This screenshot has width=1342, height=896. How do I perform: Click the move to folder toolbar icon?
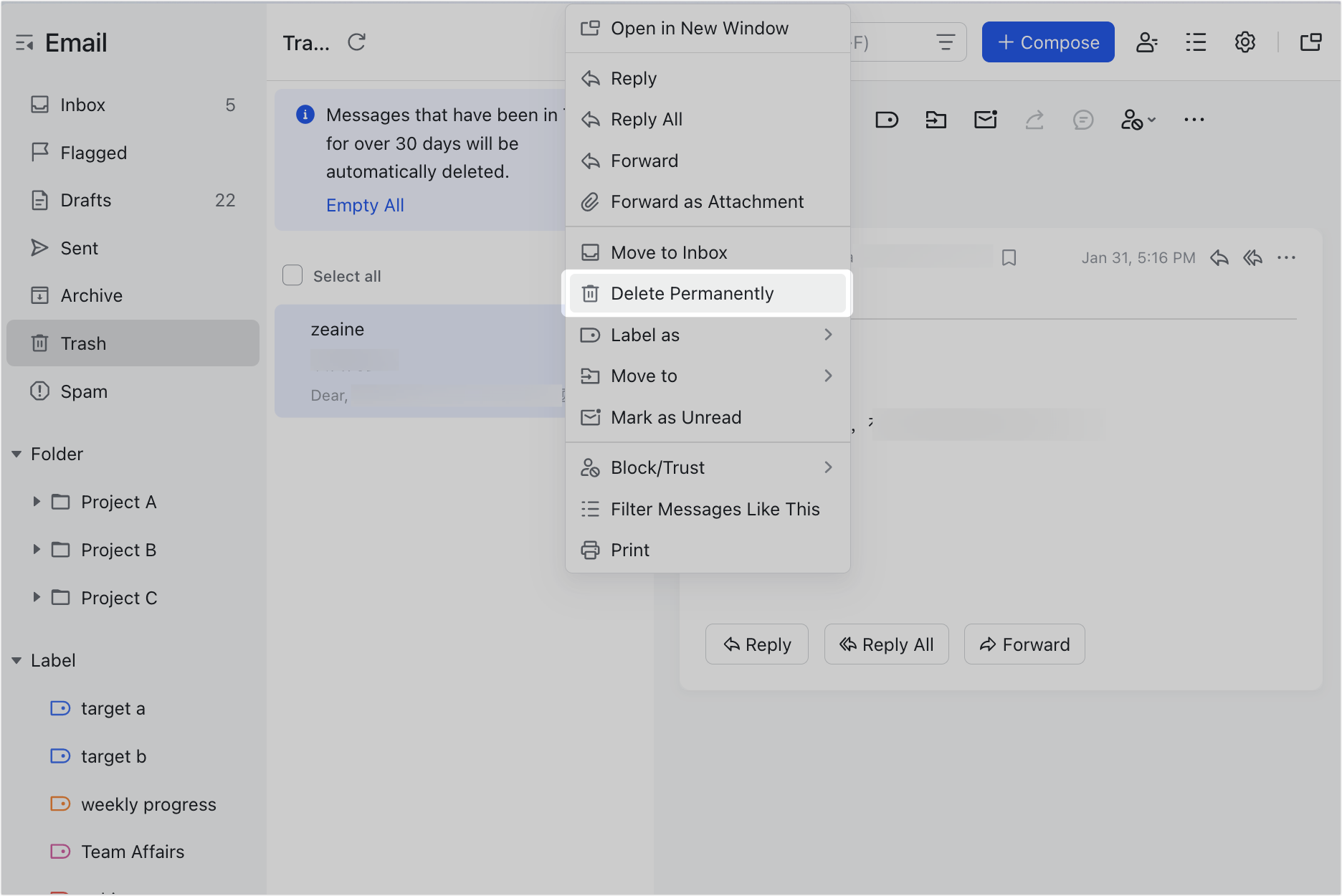tap(936, 119)
